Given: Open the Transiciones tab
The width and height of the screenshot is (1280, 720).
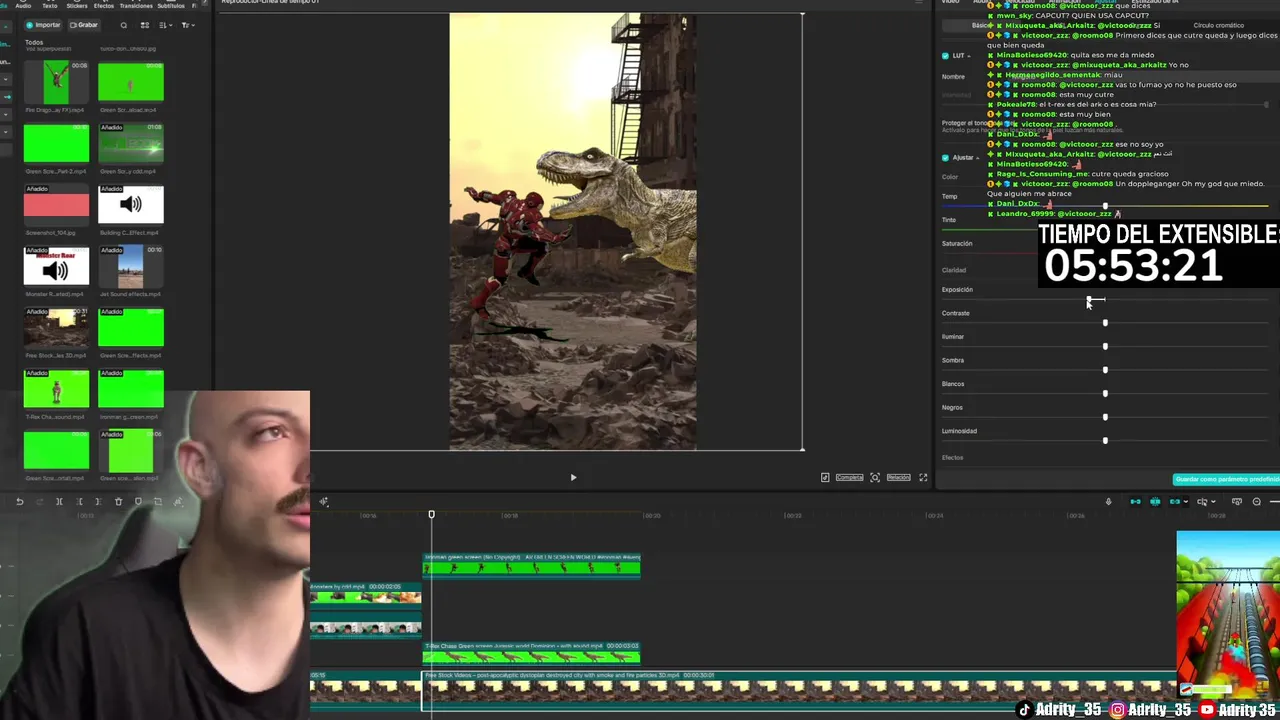Looking at the screenshot, I should coord(136,5).
